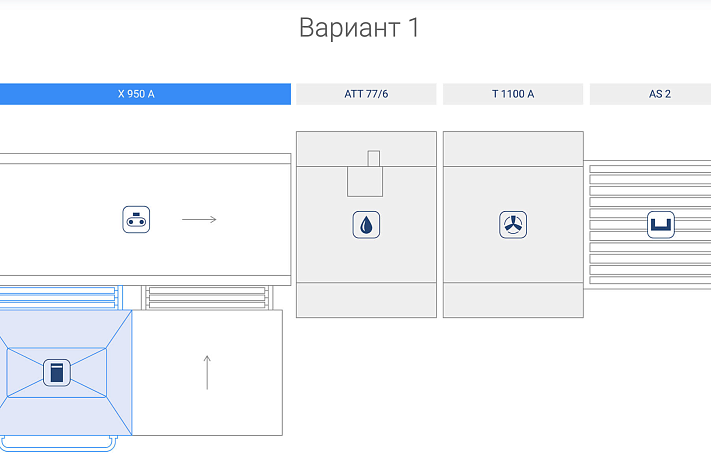Switch to the ATT 77/6 tab

coord(366,94)
